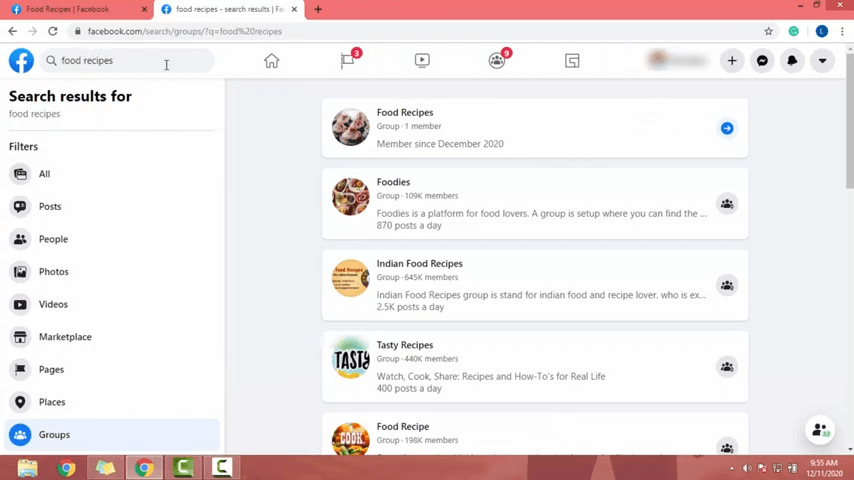This screenshot has width=854, height=480.
Task: Open the Food Recipes group title
Action: [405, 112]
